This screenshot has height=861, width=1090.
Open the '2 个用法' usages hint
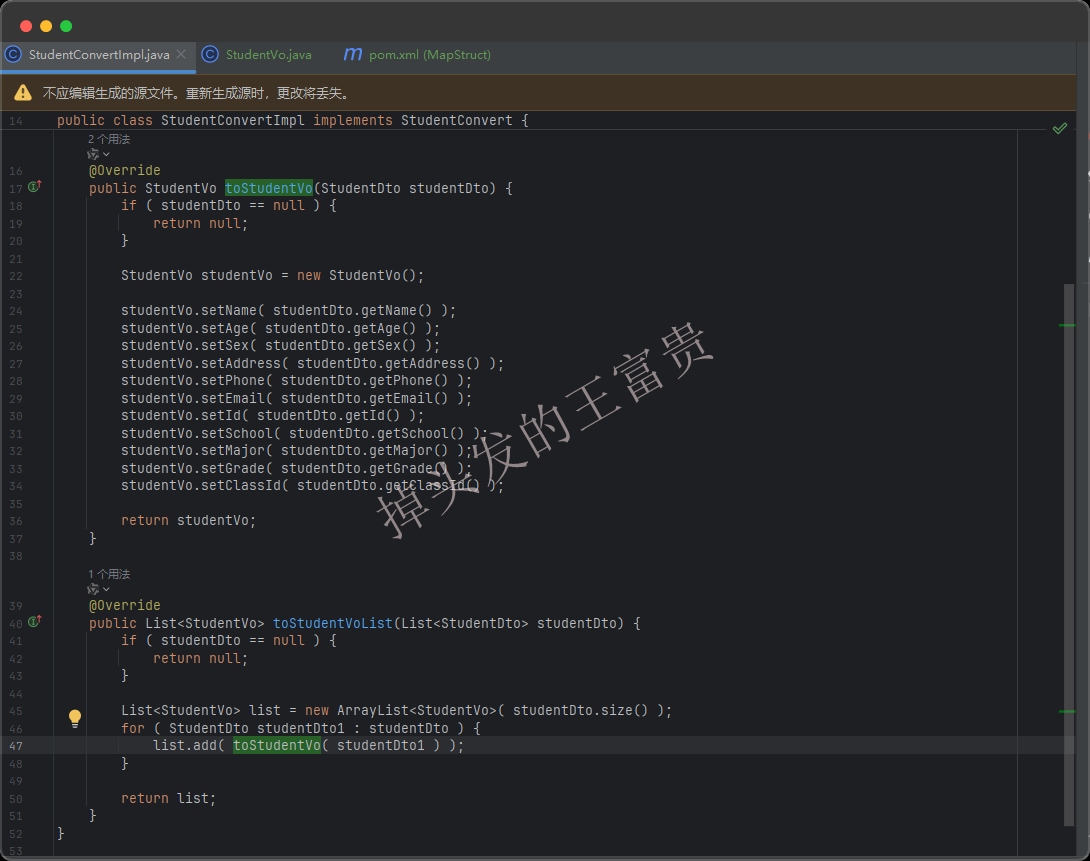point(109,139)
